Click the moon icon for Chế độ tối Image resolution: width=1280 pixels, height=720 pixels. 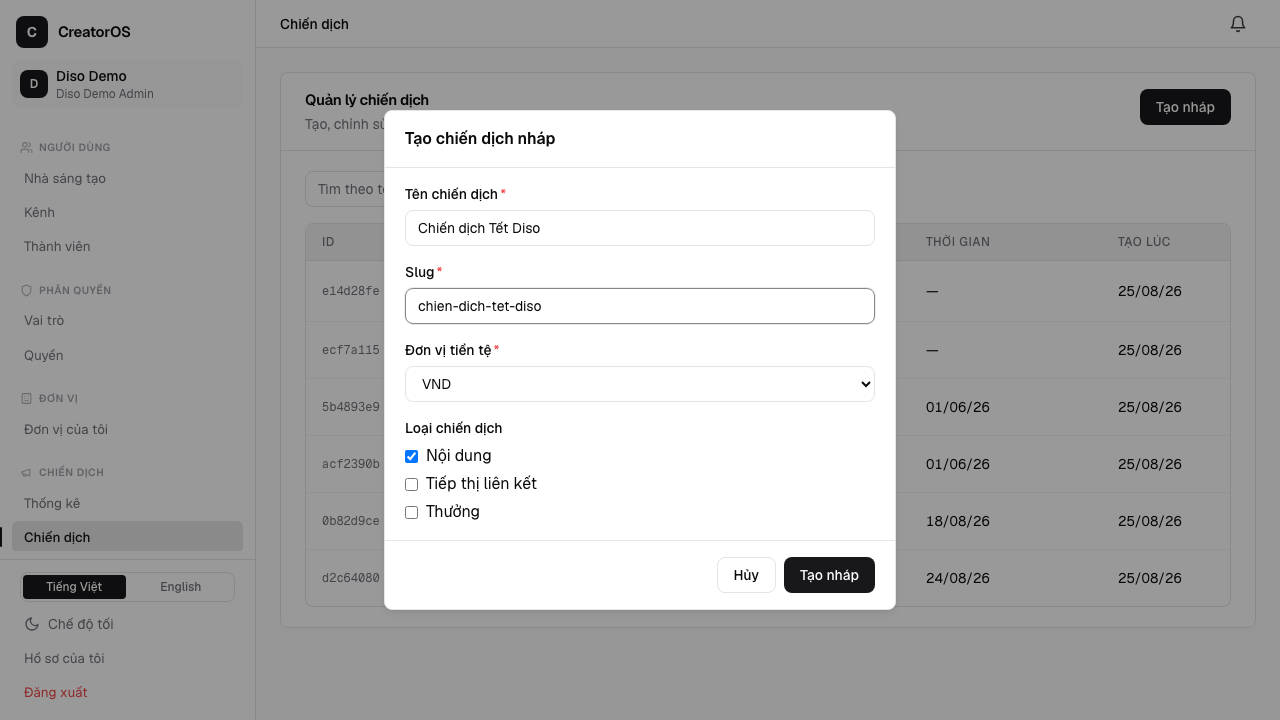(x=32, y=624)
